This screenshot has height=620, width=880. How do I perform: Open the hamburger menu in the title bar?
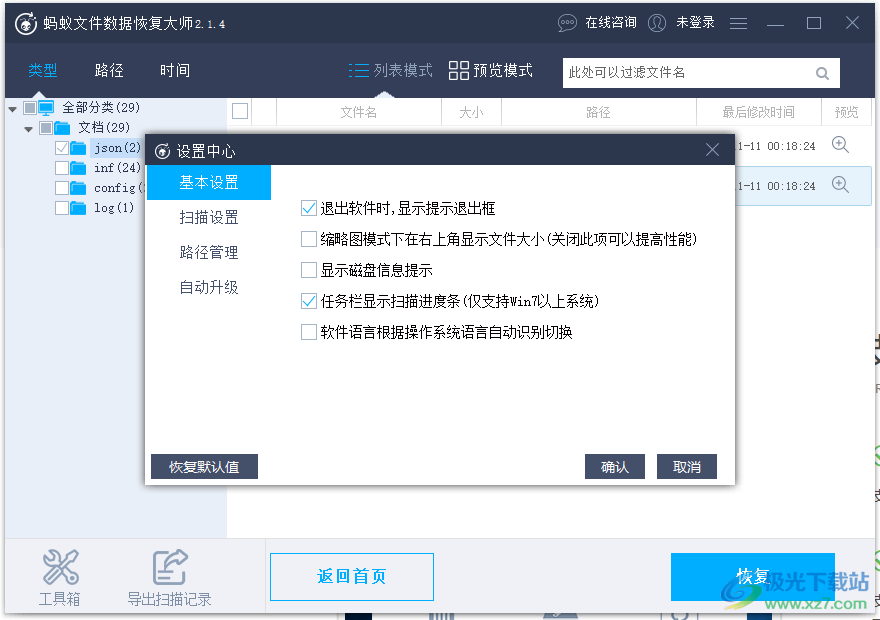coord(738,22)
